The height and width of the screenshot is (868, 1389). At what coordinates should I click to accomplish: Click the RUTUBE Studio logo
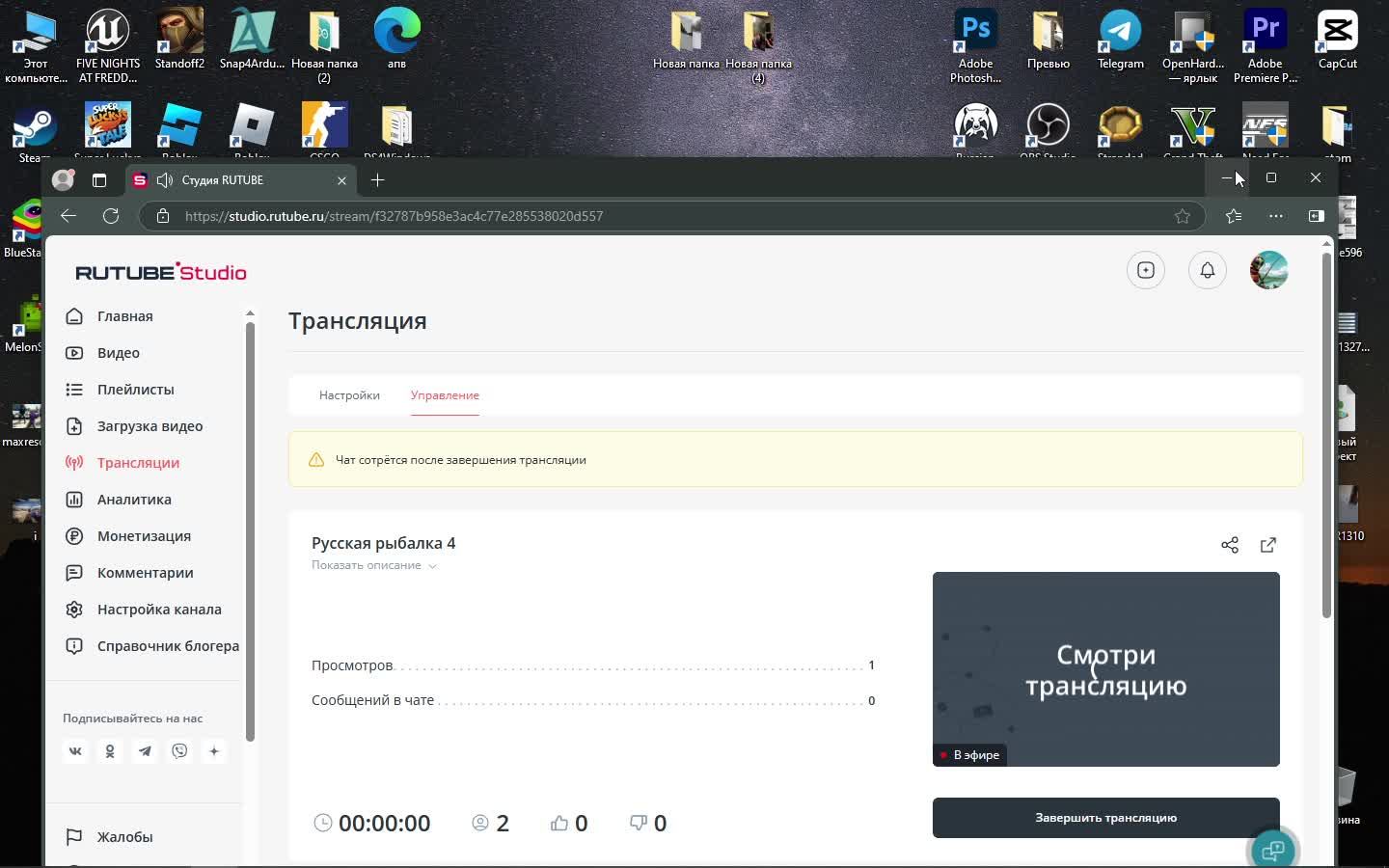[161, 272]
